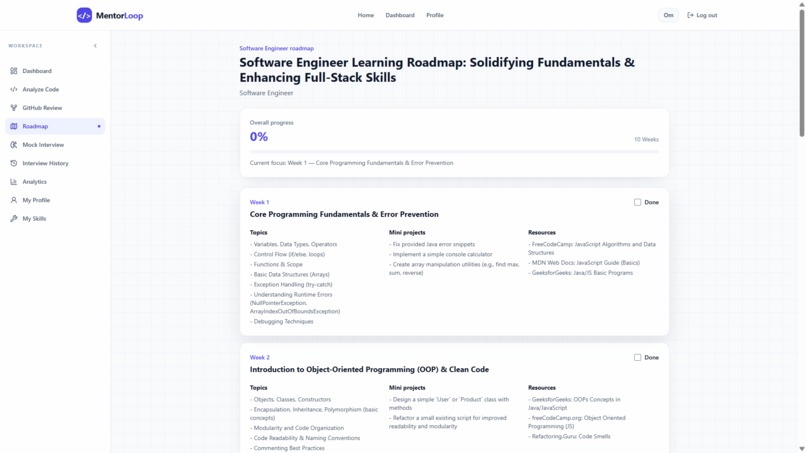Click the Analytics chart icon in sidebar

coord(14,182)
